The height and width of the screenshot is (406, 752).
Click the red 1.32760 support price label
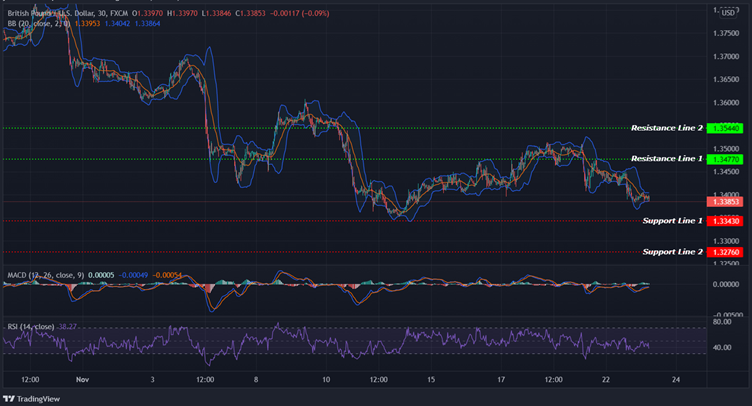tap(725, 252)
